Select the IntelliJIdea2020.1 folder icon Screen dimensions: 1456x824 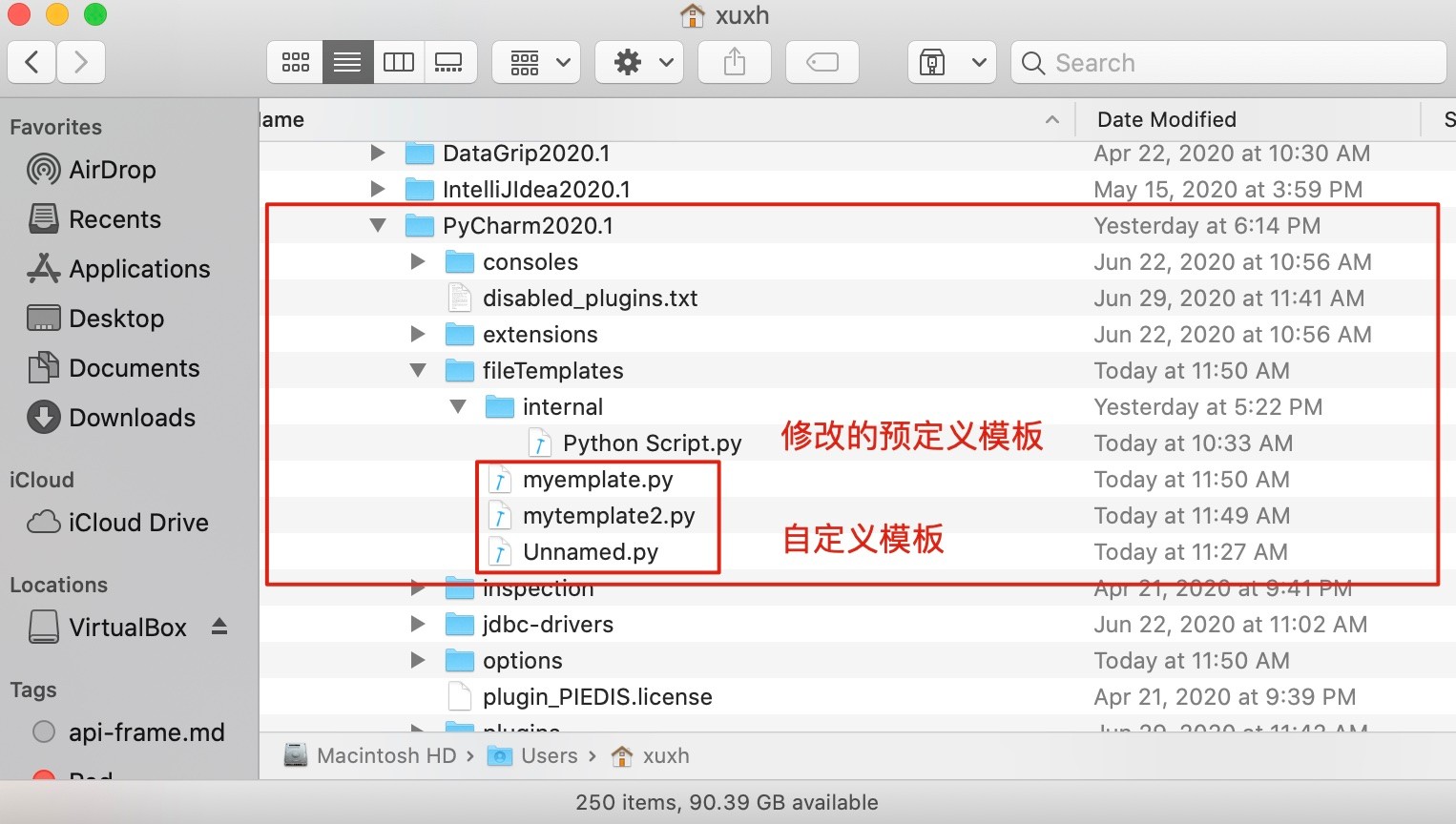(x=420, y=189)
